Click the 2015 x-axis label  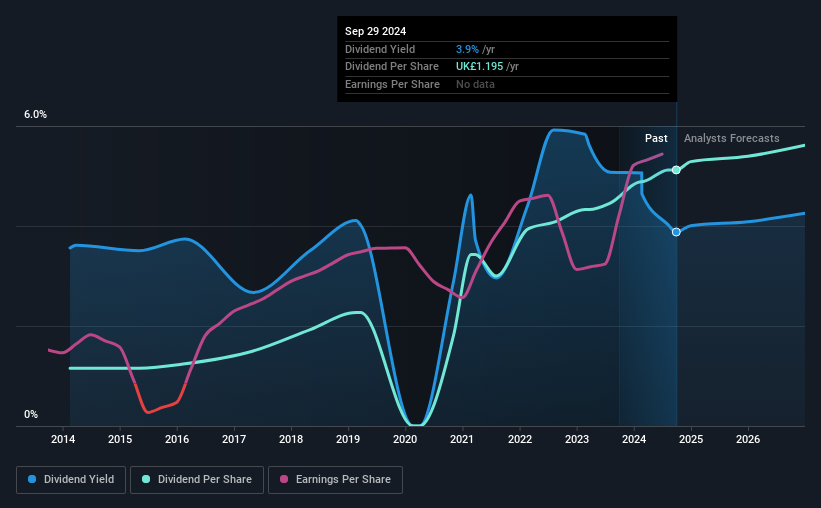(x=120, y=439)
